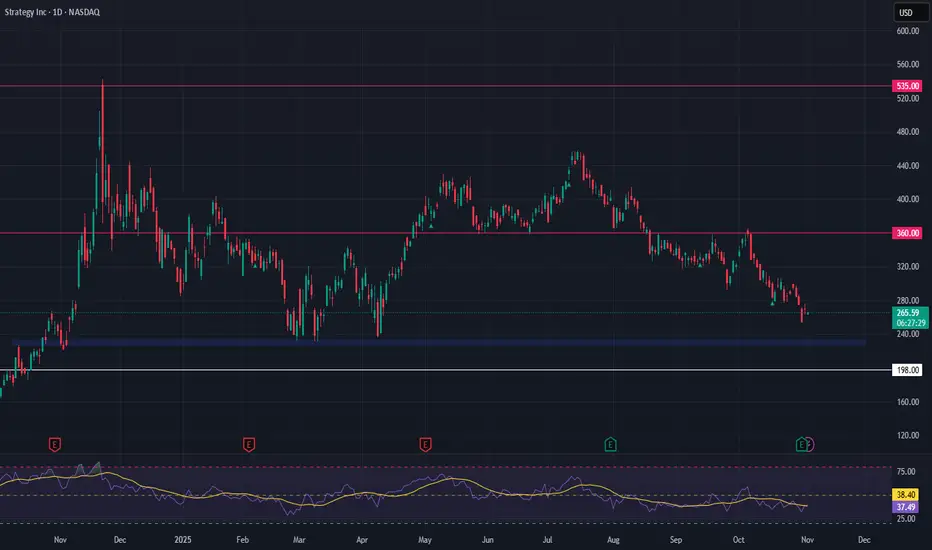Select the white horizontal line at 198.00
The width and height of the screenshot is (932, 550).
point(446,370)
